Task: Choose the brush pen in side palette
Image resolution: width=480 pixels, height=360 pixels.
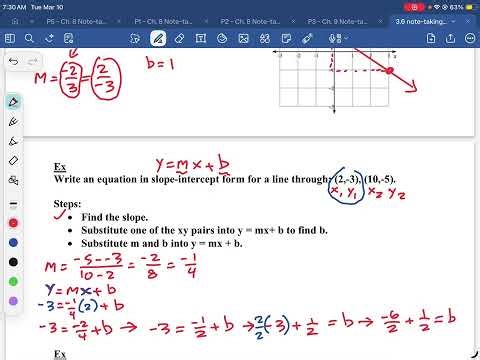Action: click(x=13, y=122)
